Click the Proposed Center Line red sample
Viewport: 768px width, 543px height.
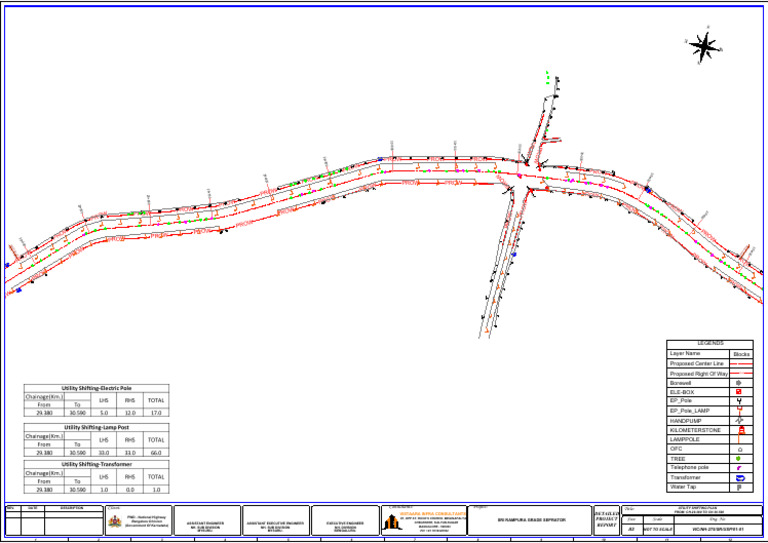coord(741,364)
